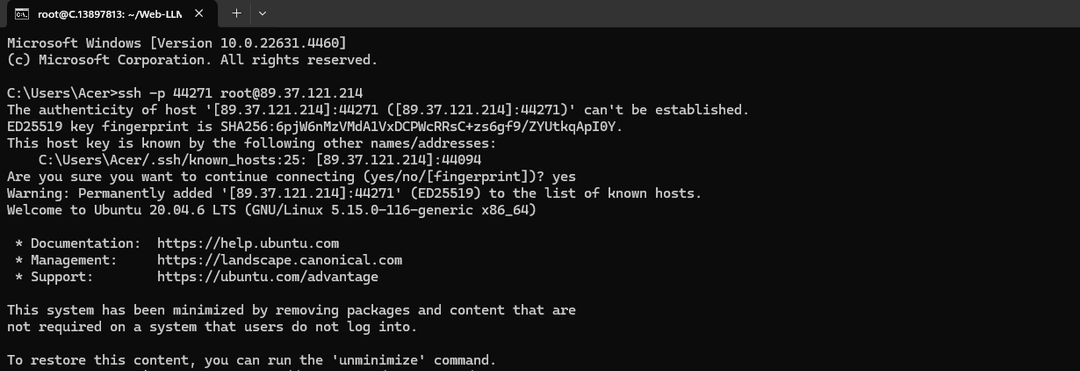Click the Microsoft Corporation copyright line

[x=192, y=60]
